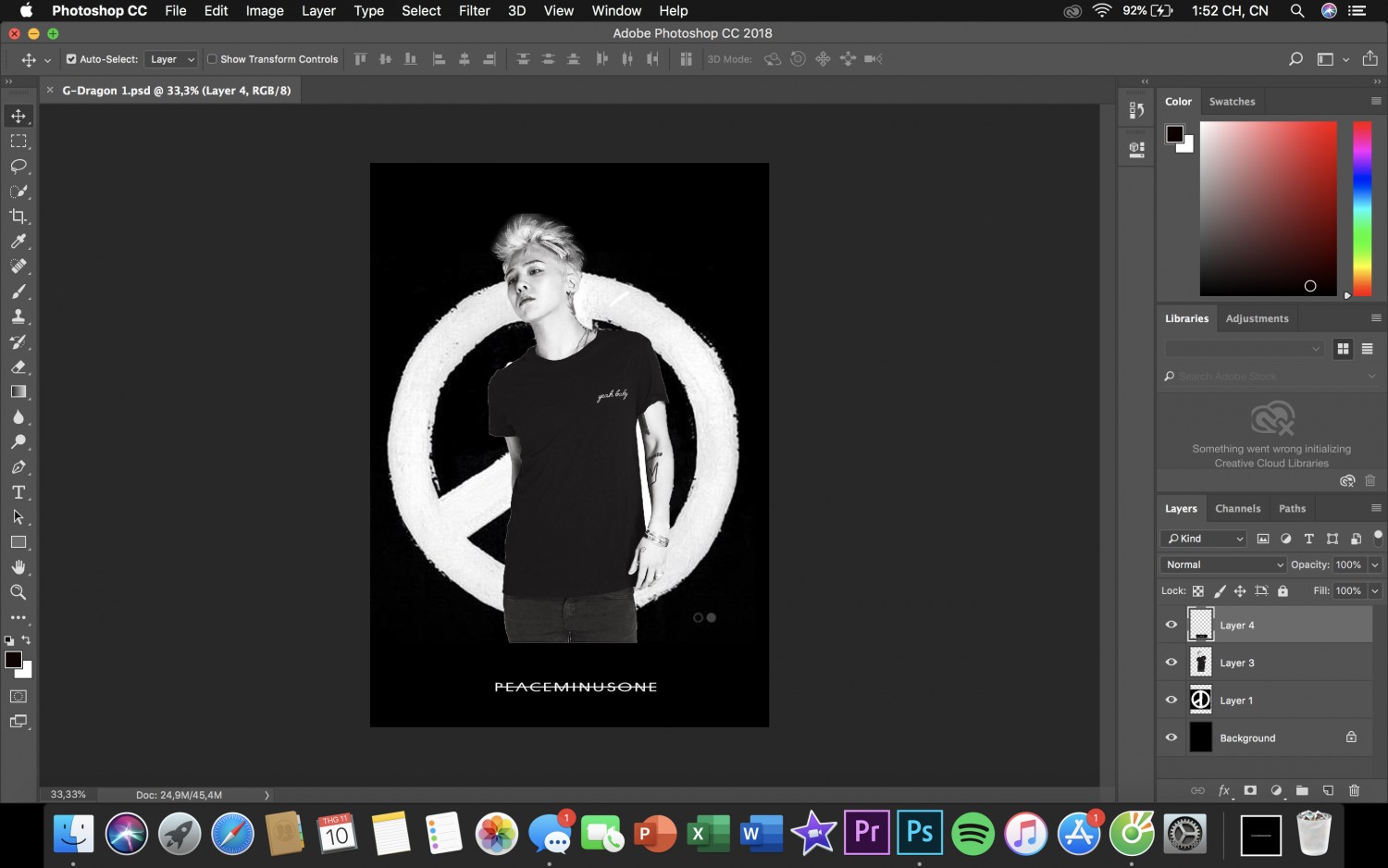Select the Gradient tool
The width and height of the screenshot is (1388, 868).
(19, 392)
